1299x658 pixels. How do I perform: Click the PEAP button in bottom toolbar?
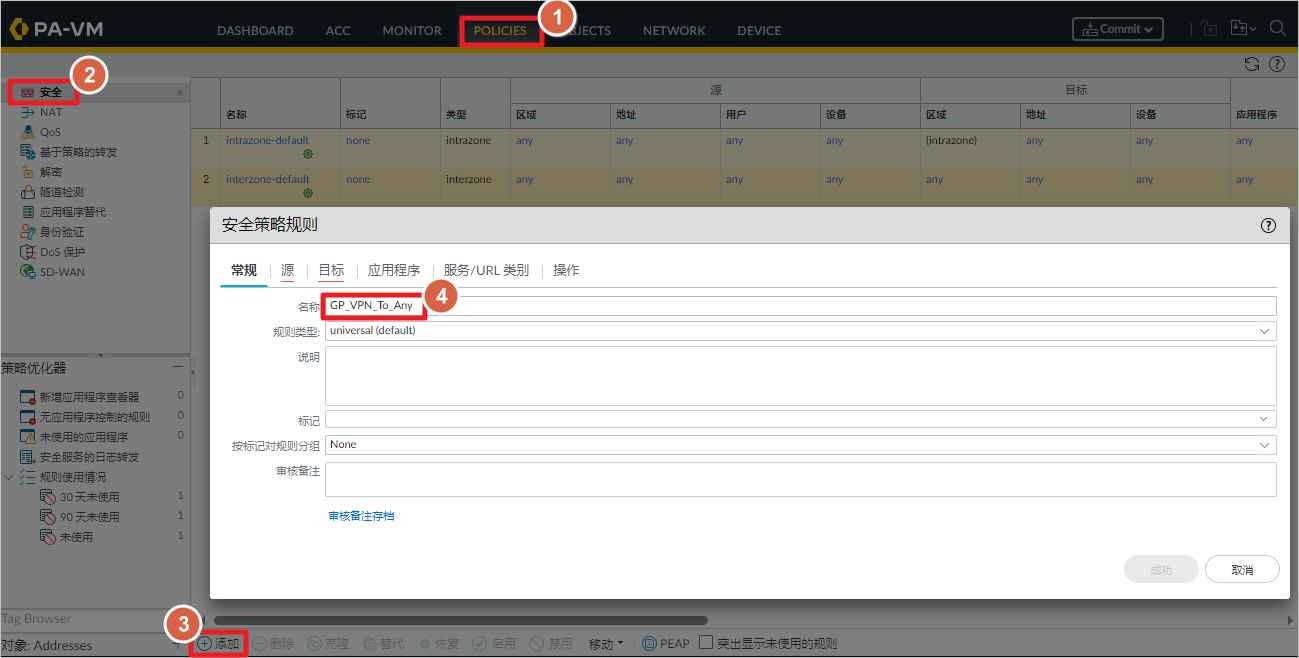[x=666, y=644]
